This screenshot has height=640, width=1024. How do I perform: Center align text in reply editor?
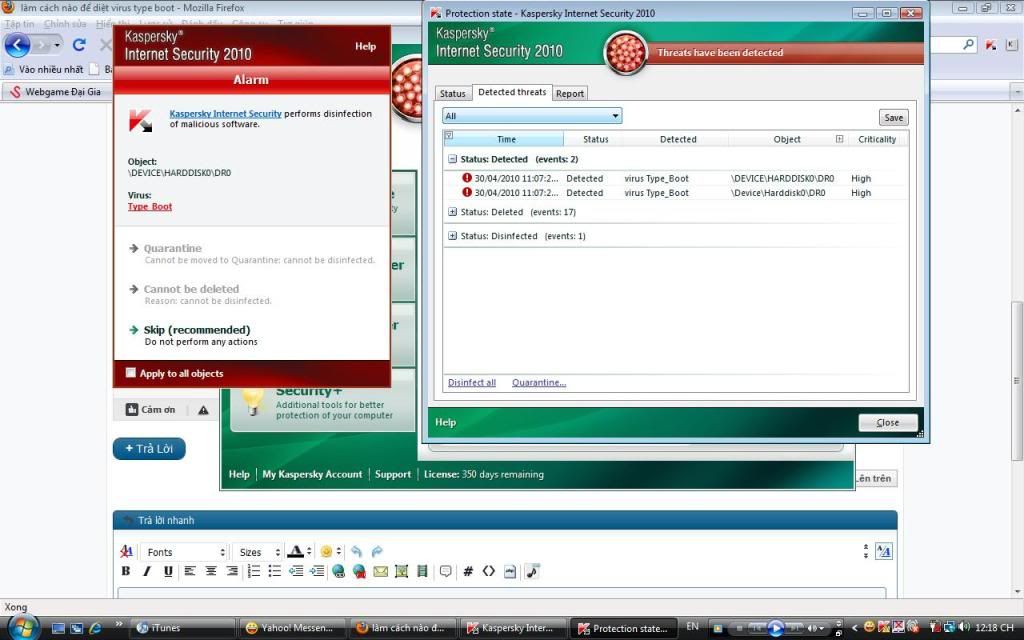(x=211, y=571)
